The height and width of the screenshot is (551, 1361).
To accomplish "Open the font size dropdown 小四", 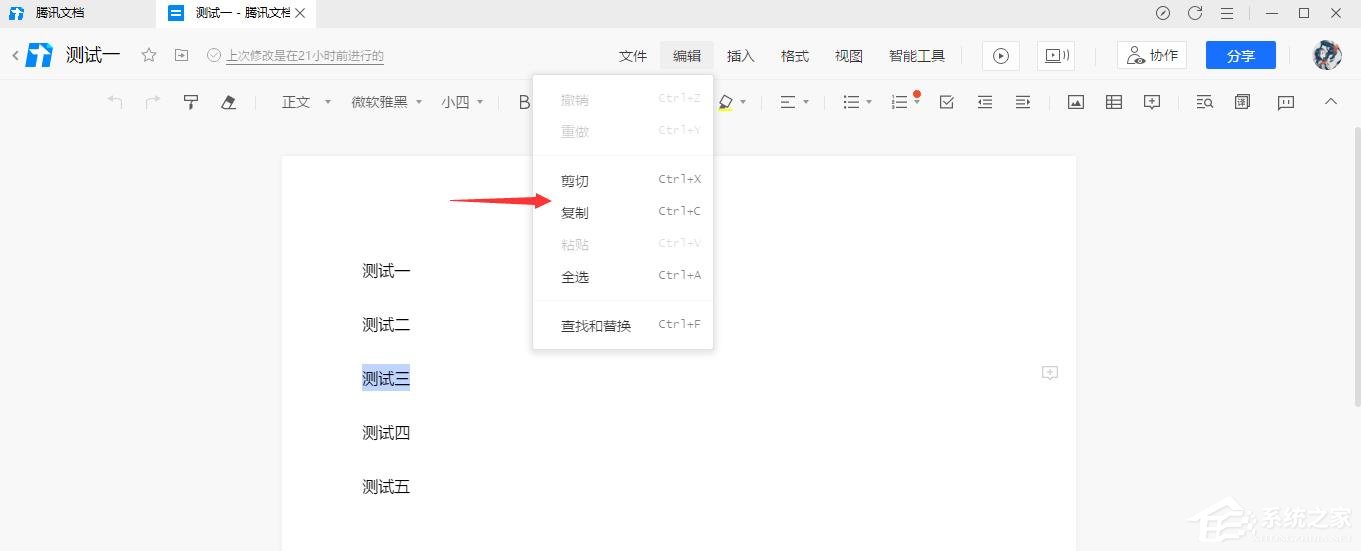I will tap(463, 102).
